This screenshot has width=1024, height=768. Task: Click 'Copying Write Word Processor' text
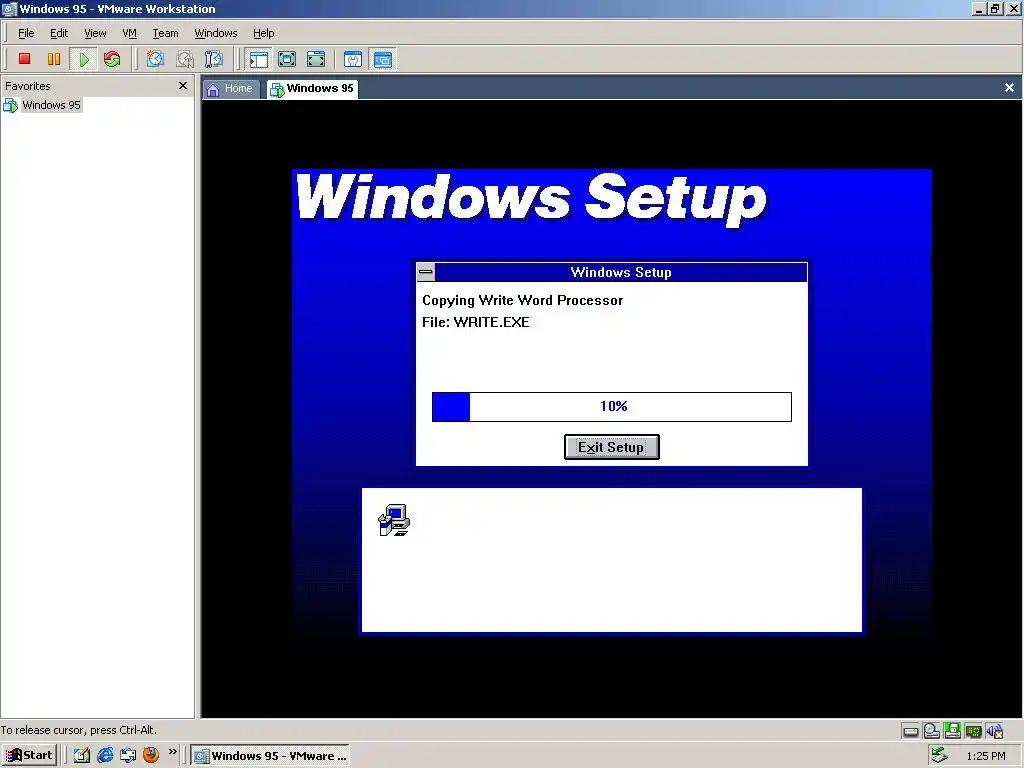coord(522,300)
